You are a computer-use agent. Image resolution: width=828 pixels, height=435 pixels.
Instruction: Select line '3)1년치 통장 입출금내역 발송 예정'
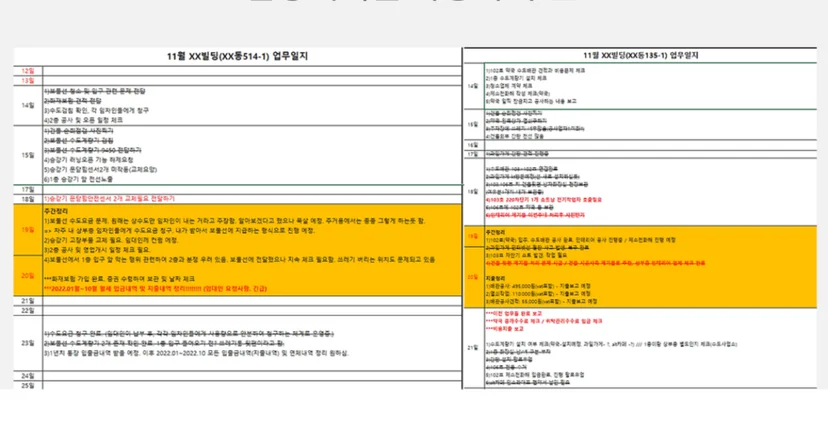[x=196, y=353]
